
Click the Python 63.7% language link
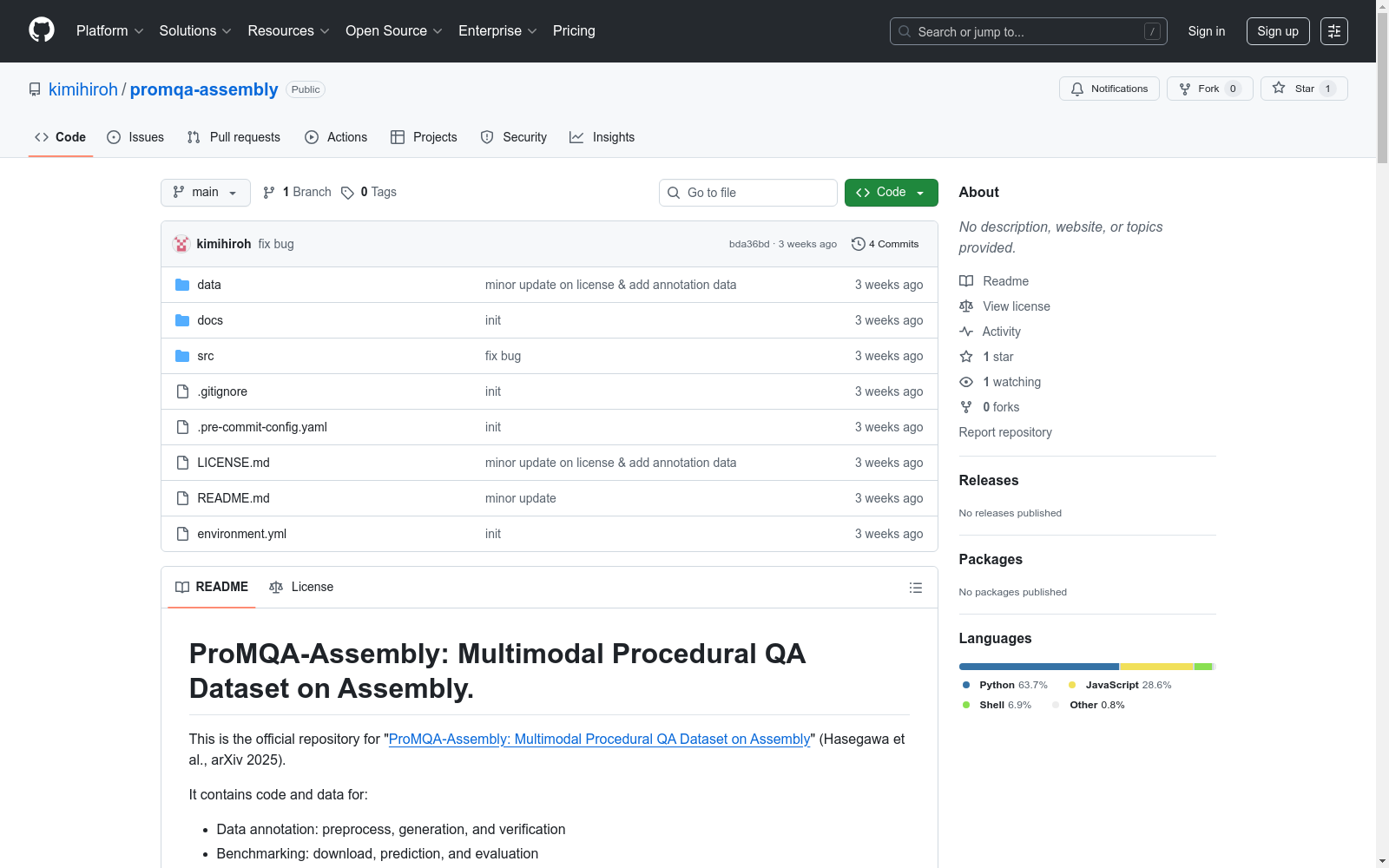coord(1005,685)
